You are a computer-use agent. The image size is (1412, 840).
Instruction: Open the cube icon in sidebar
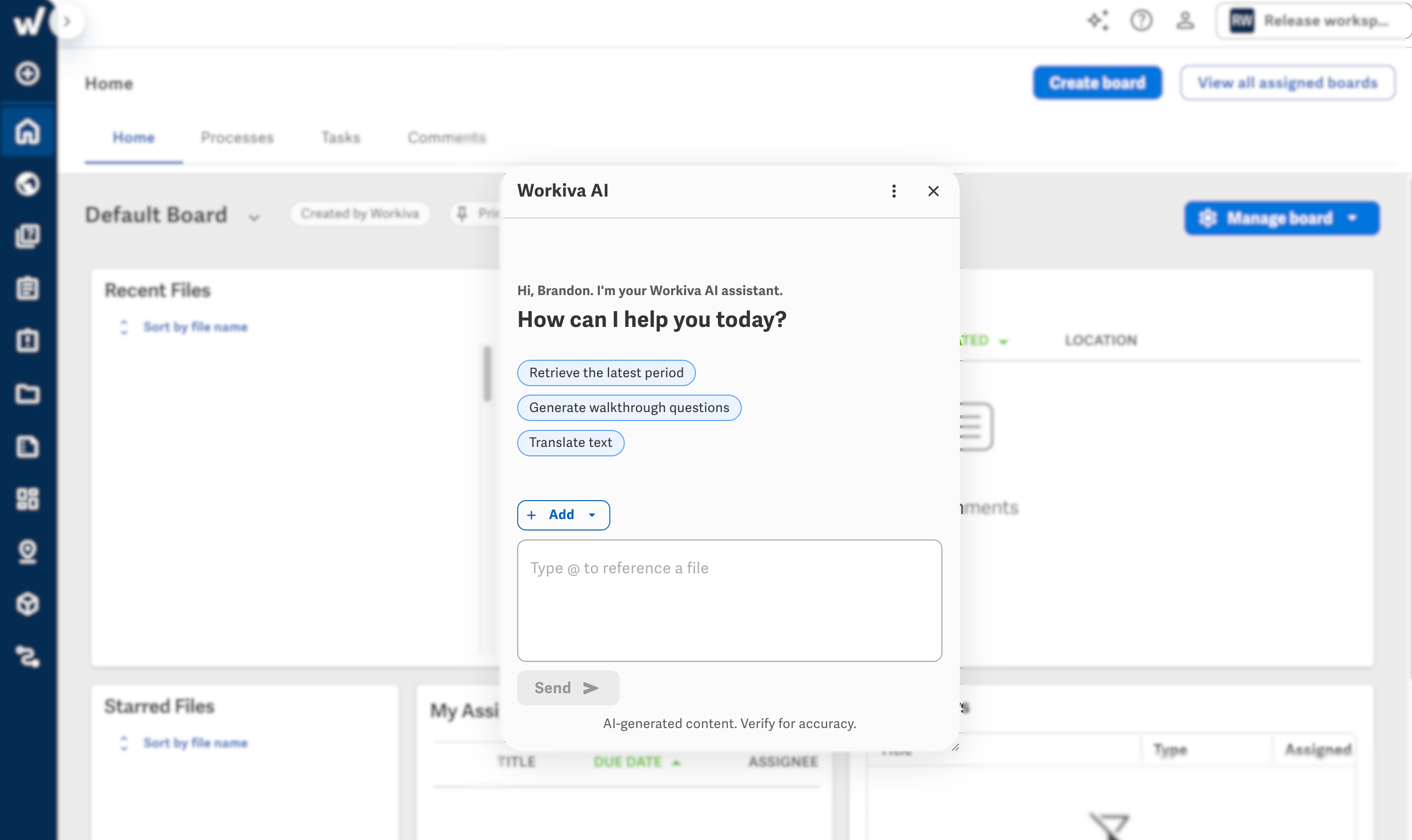pyautogui.click(x=27, y=604)
